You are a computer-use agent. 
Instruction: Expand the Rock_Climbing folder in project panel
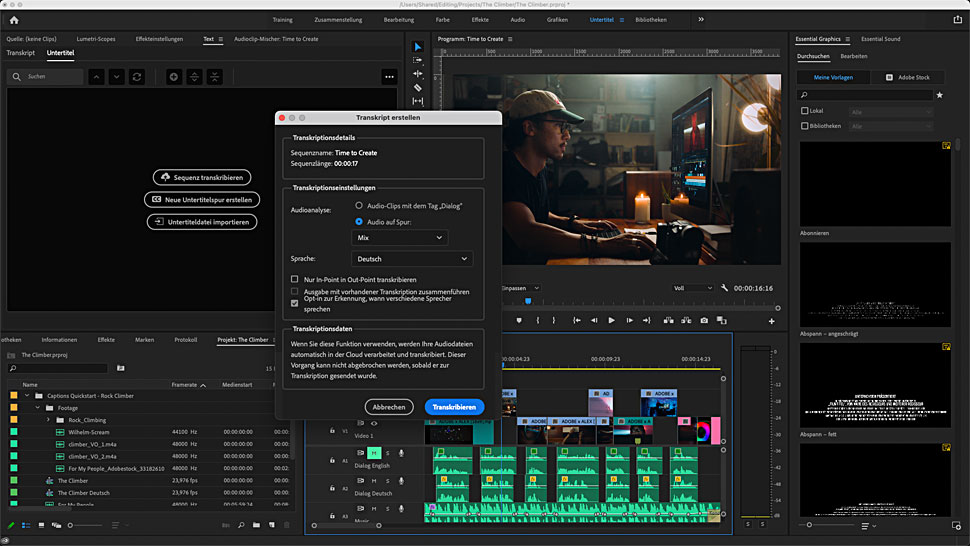click(47, 420)
